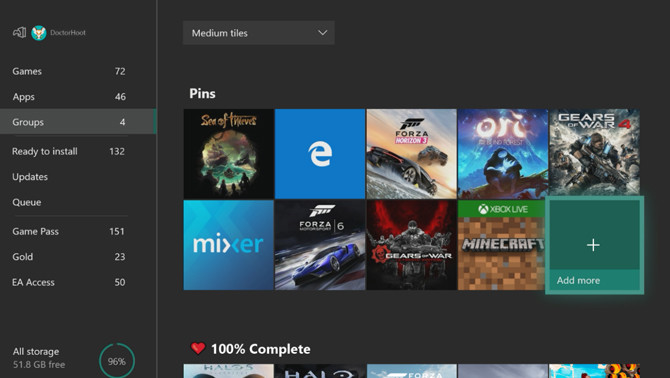Click the chevron arrow on Medium tiles

pos(323,32)
